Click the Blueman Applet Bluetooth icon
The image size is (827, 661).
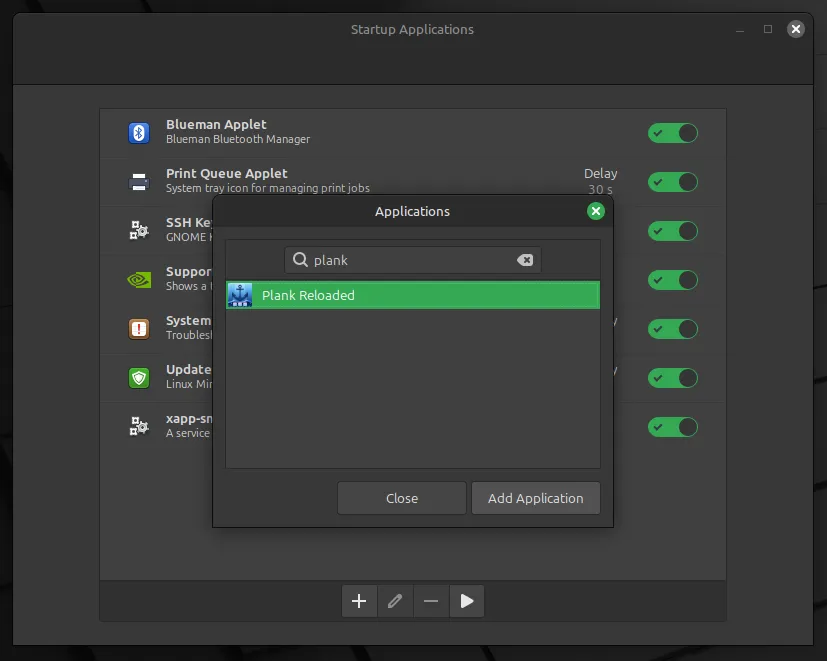(139, 132)
